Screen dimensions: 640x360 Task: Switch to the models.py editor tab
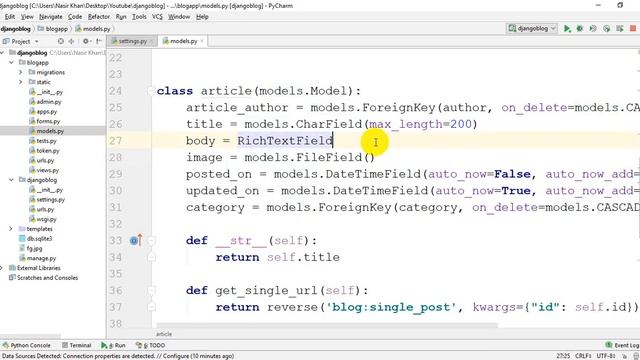[x=183, y=41]
